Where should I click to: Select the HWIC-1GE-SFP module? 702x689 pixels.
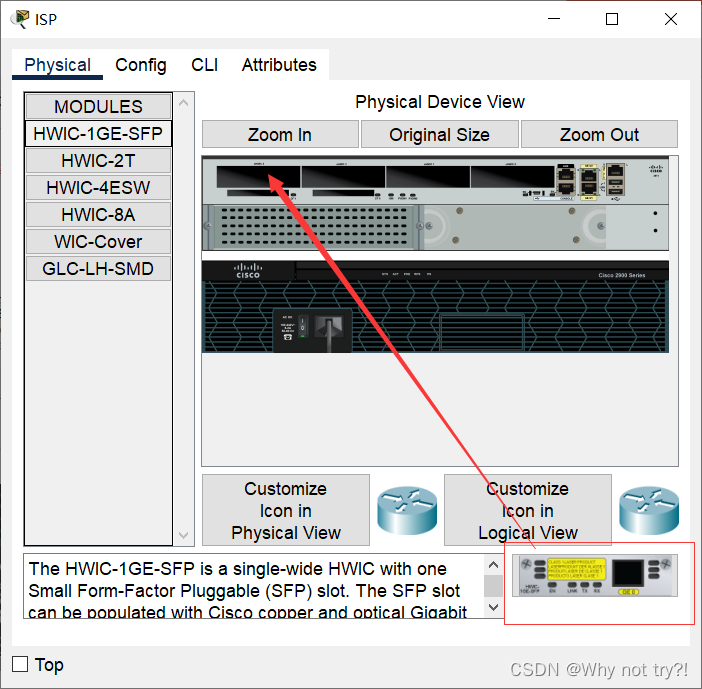(98, 134)
